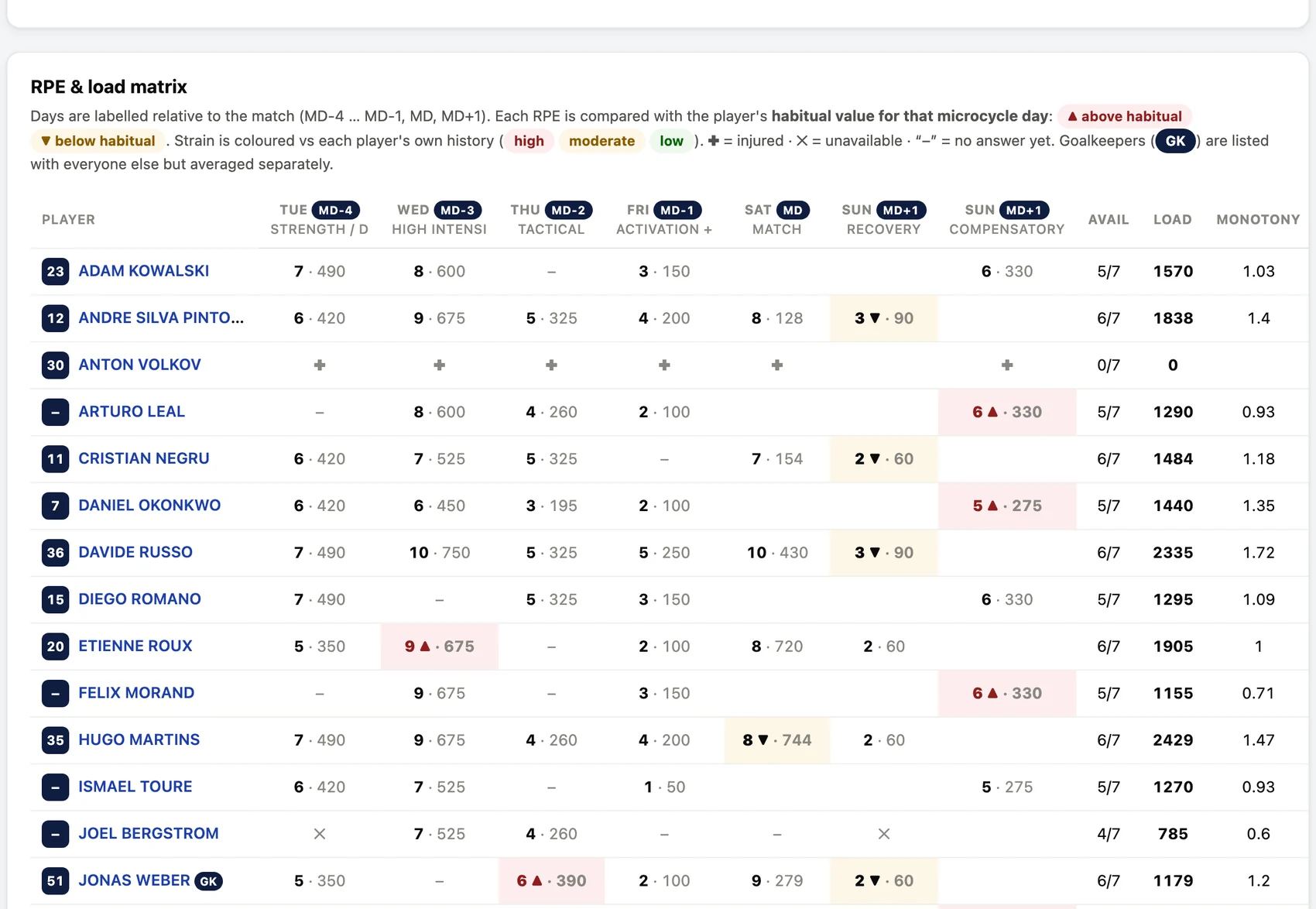The width and height of the screenshot is (1316, 909).
Task: Open Adam Kowalski's player profile
Action: click(143, 271)
